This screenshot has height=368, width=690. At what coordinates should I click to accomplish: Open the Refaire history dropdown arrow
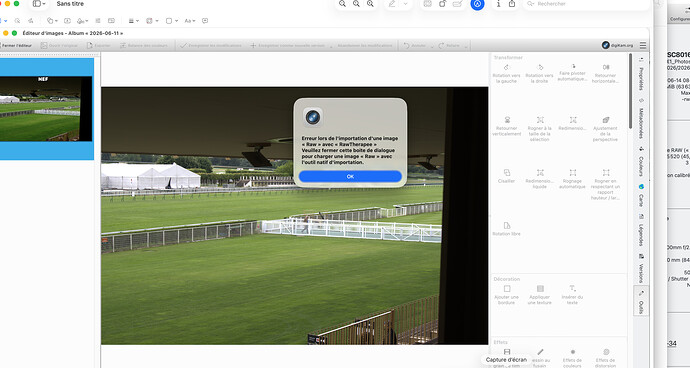click(466, 46)
